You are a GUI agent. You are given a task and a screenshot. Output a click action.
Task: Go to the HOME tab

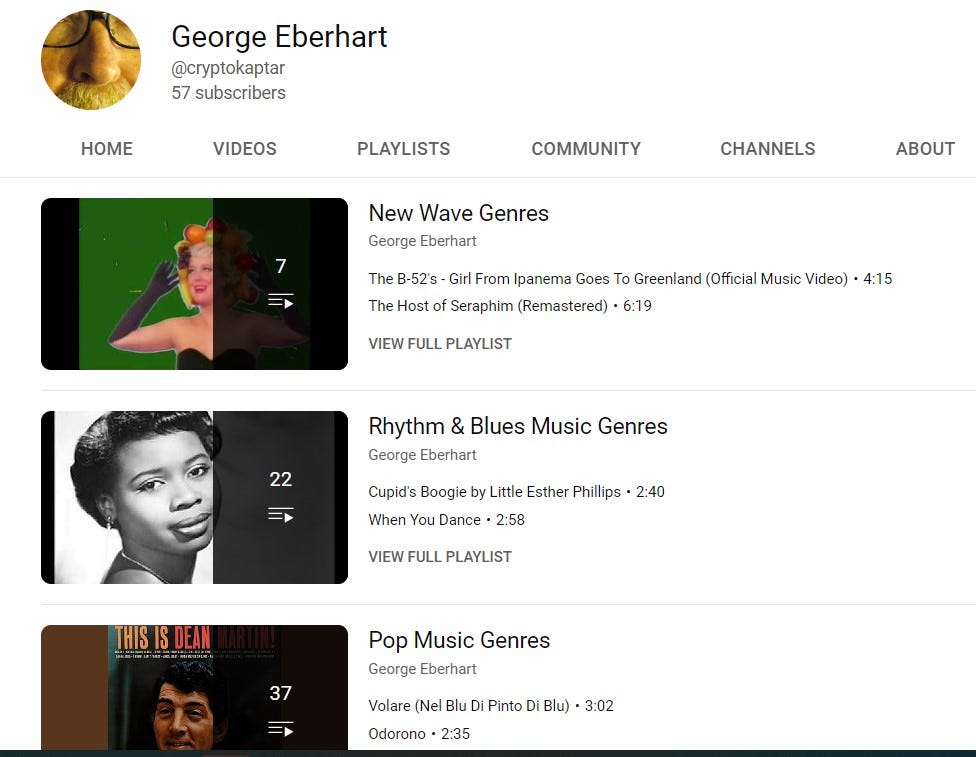(x=106, y=149)
